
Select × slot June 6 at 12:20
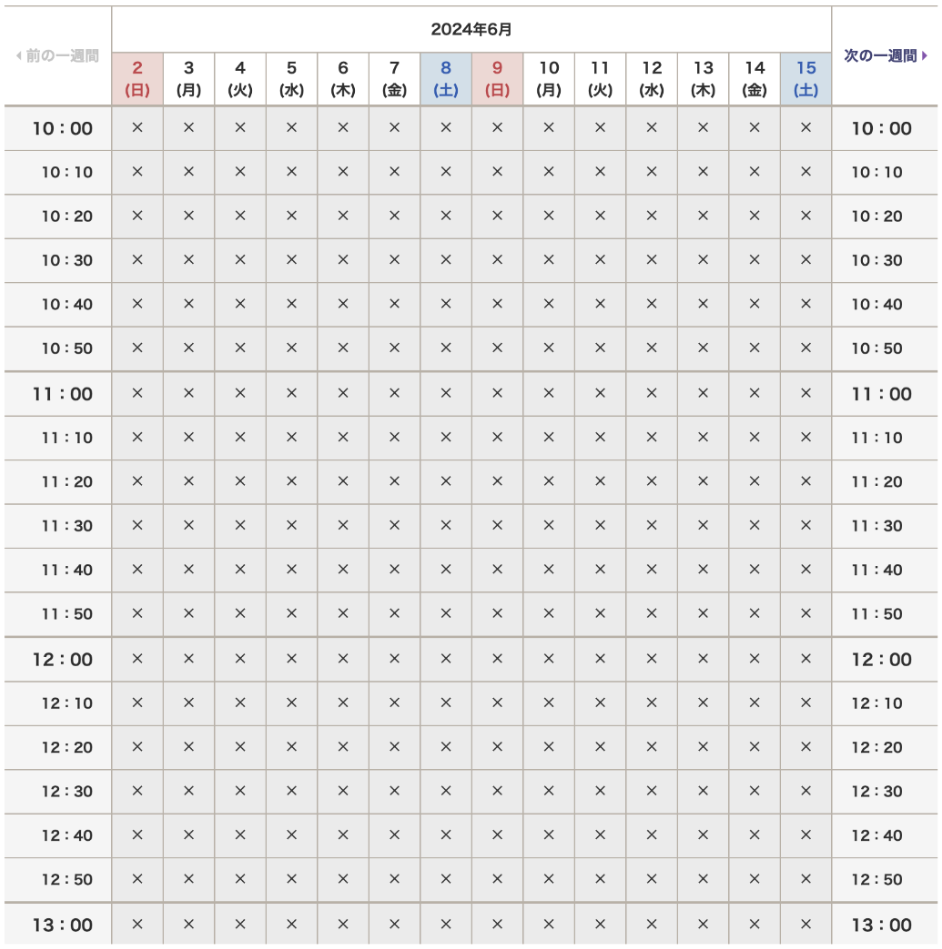point(343,747)
